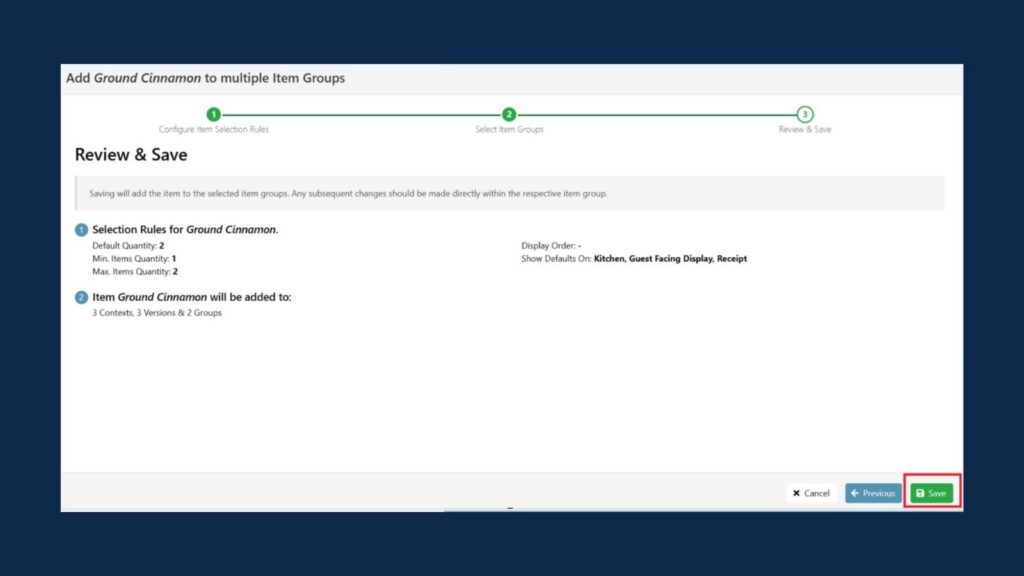The width and height of the screenshot is (1024, 576).
Task: Click the left arrow icon in Previous
Action: click(856, 493)
